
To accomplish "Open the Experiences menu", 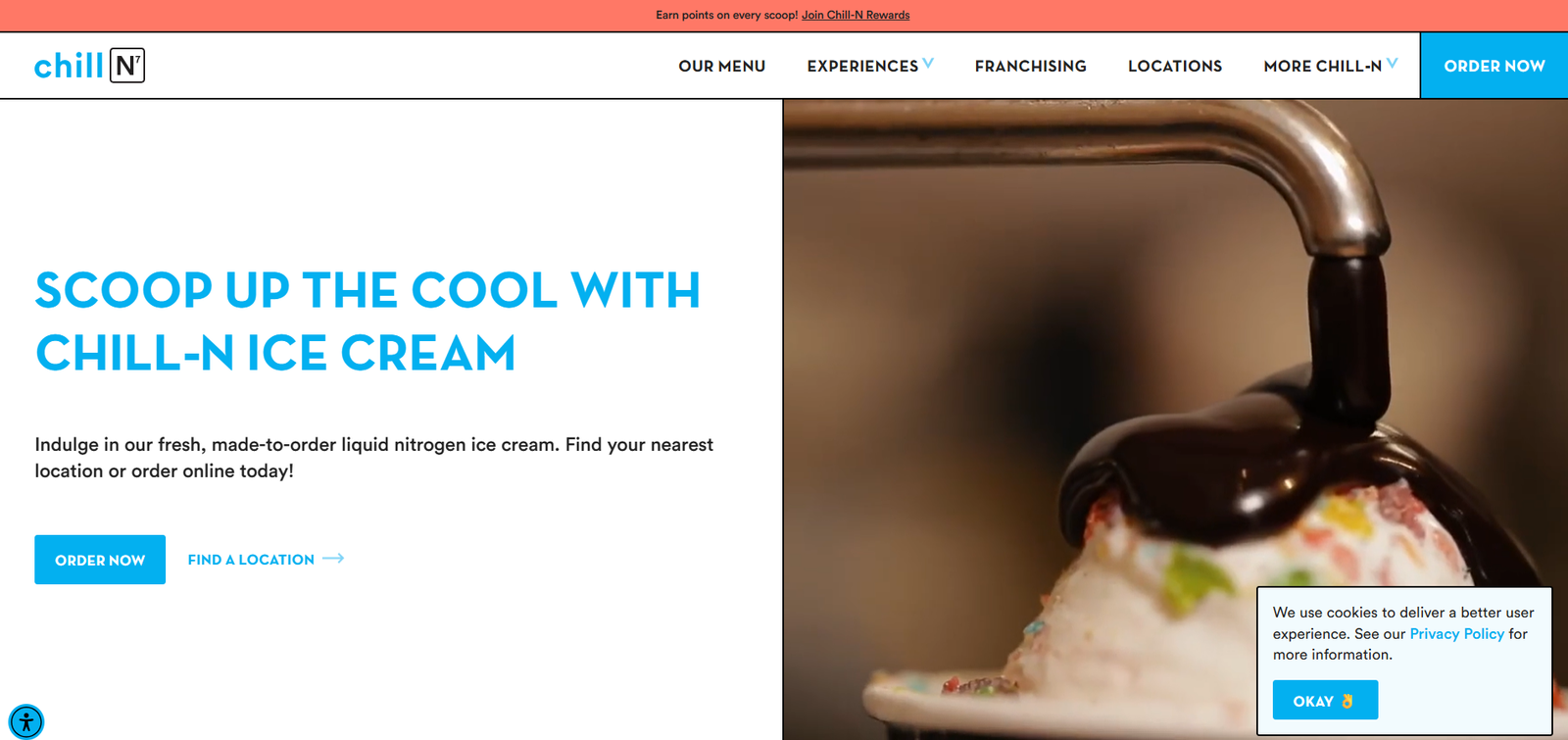I will click(x=863, y=66).
